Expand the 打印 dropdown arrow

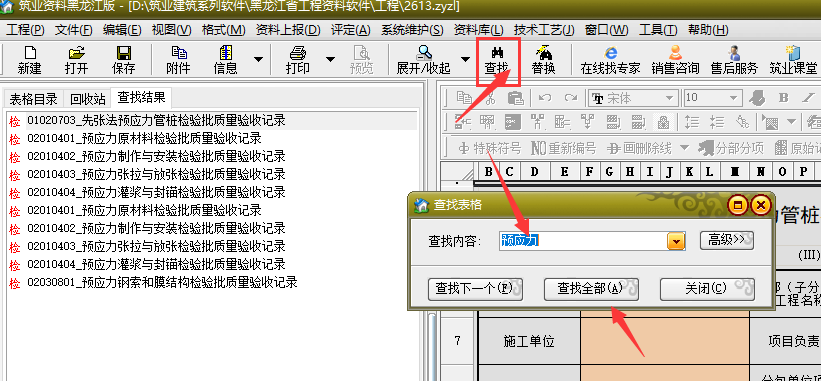[x=330, y=59]
